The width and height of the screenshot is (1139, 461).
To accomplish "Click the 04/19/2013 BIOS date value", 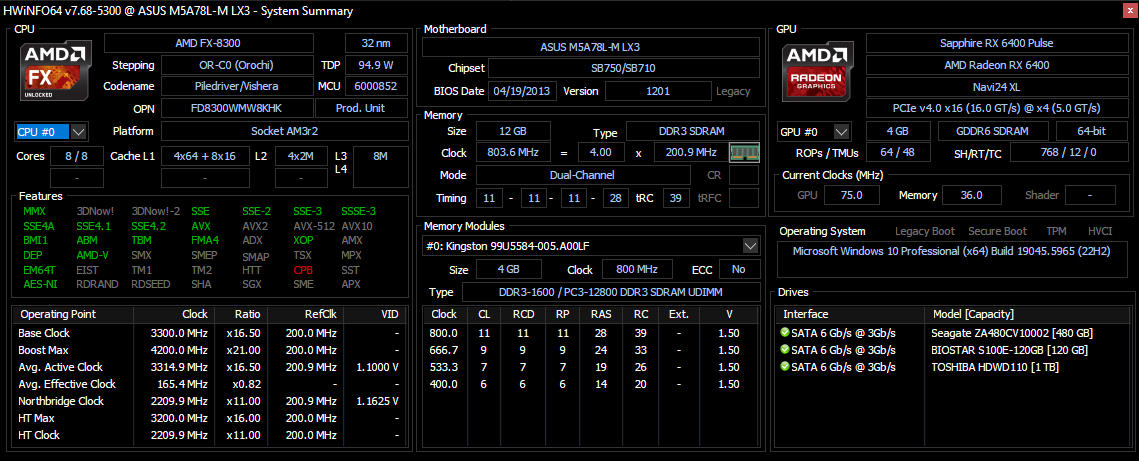I will point(523,91).
